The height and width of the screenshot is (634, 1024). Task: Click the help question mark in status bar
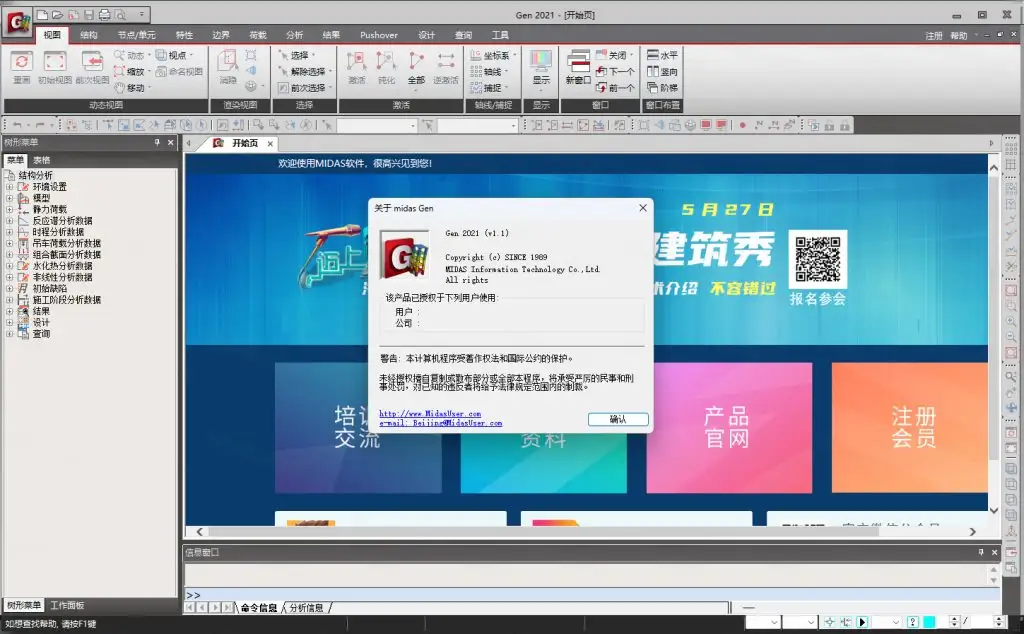[x=914, y=622]
